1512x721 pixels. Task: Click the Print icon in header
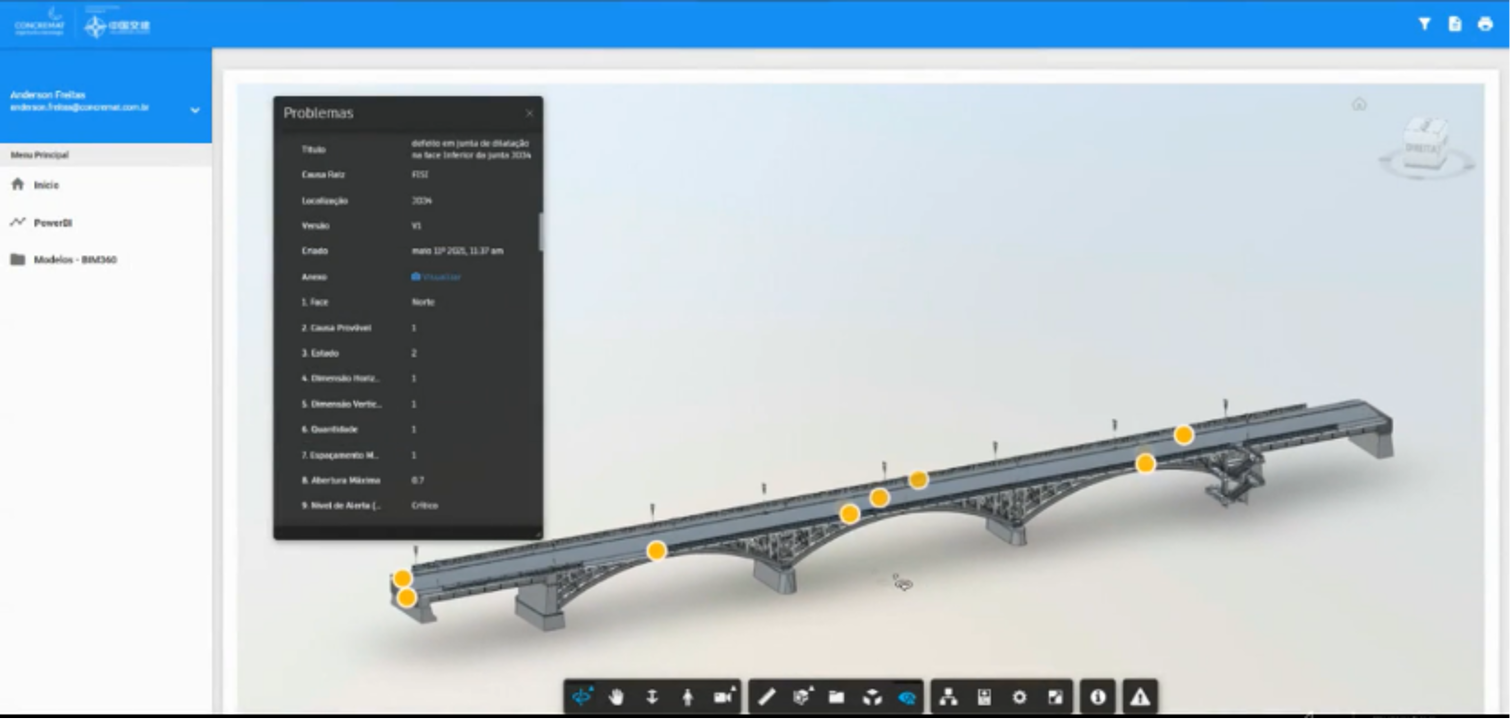click(1485, 24)
